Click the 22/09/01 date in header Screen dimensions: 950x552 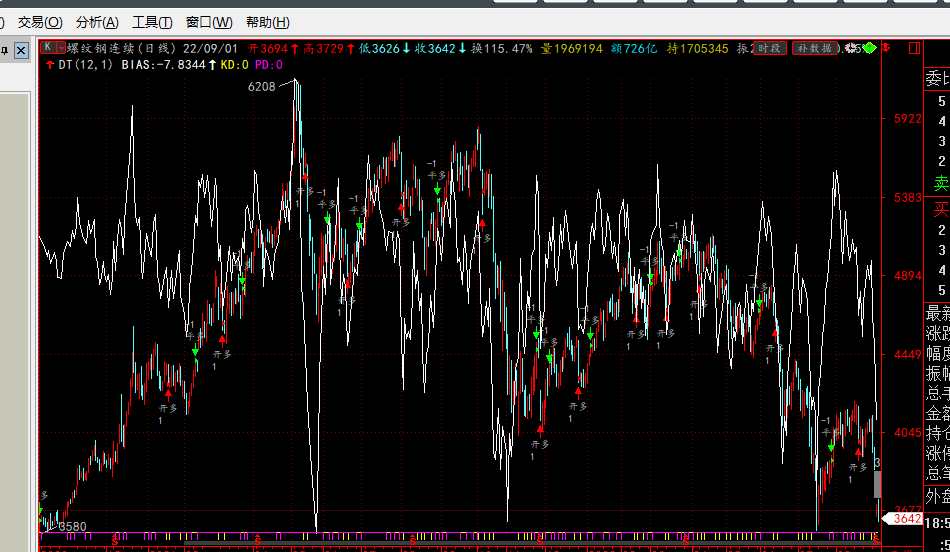[x=210, y=48]
